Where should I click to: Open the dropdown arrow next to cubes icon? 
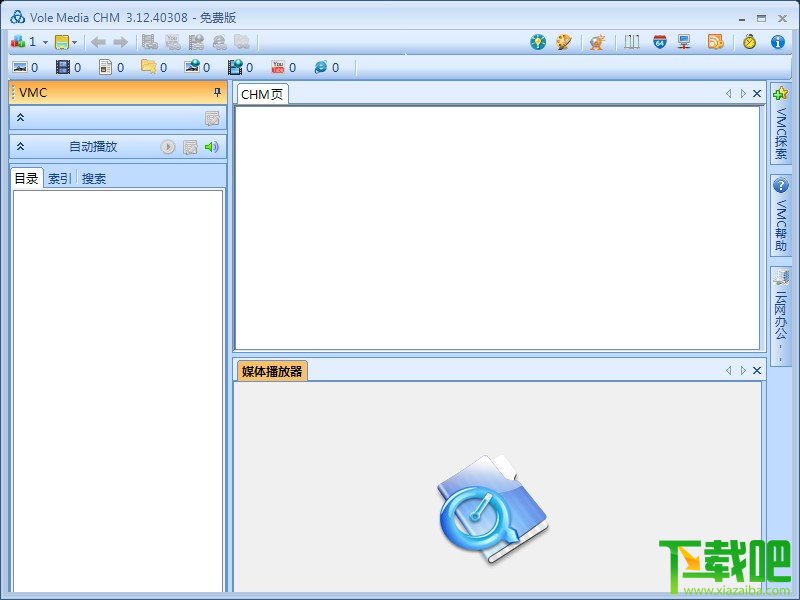click(x=45, y=42)
